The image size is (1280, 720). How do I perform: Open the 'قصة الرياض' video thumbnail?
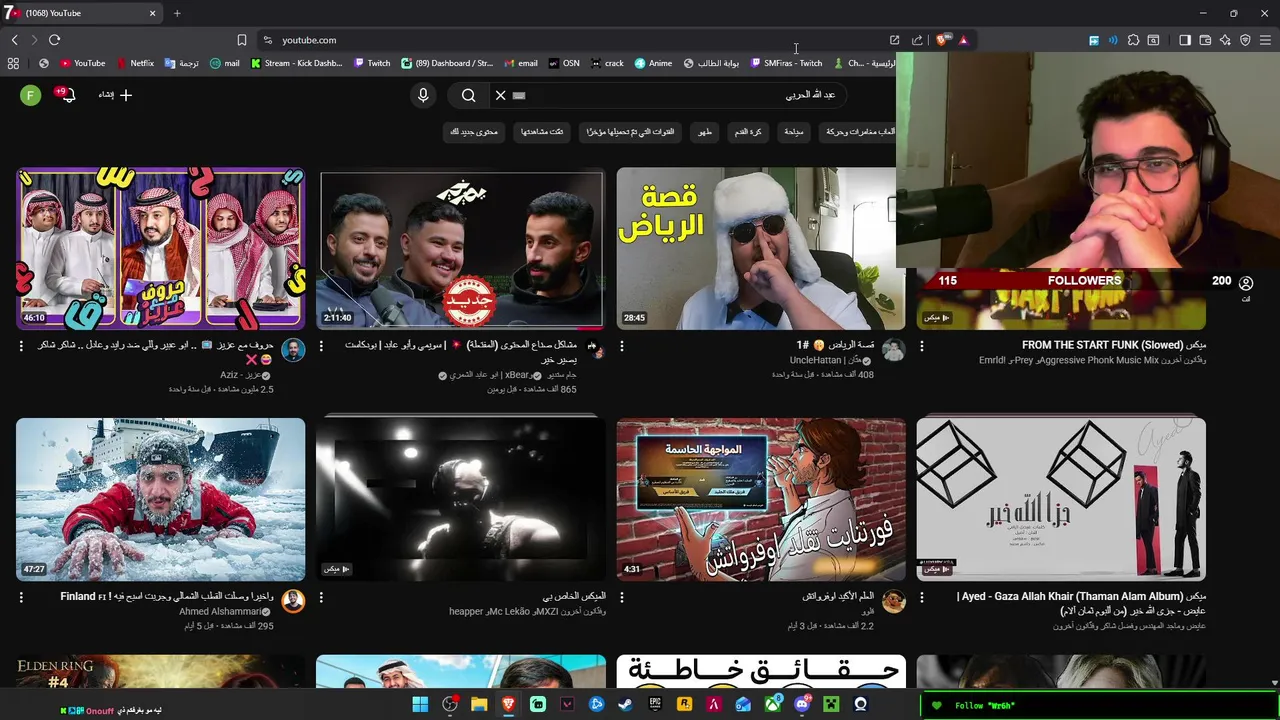tap(761, 248)
